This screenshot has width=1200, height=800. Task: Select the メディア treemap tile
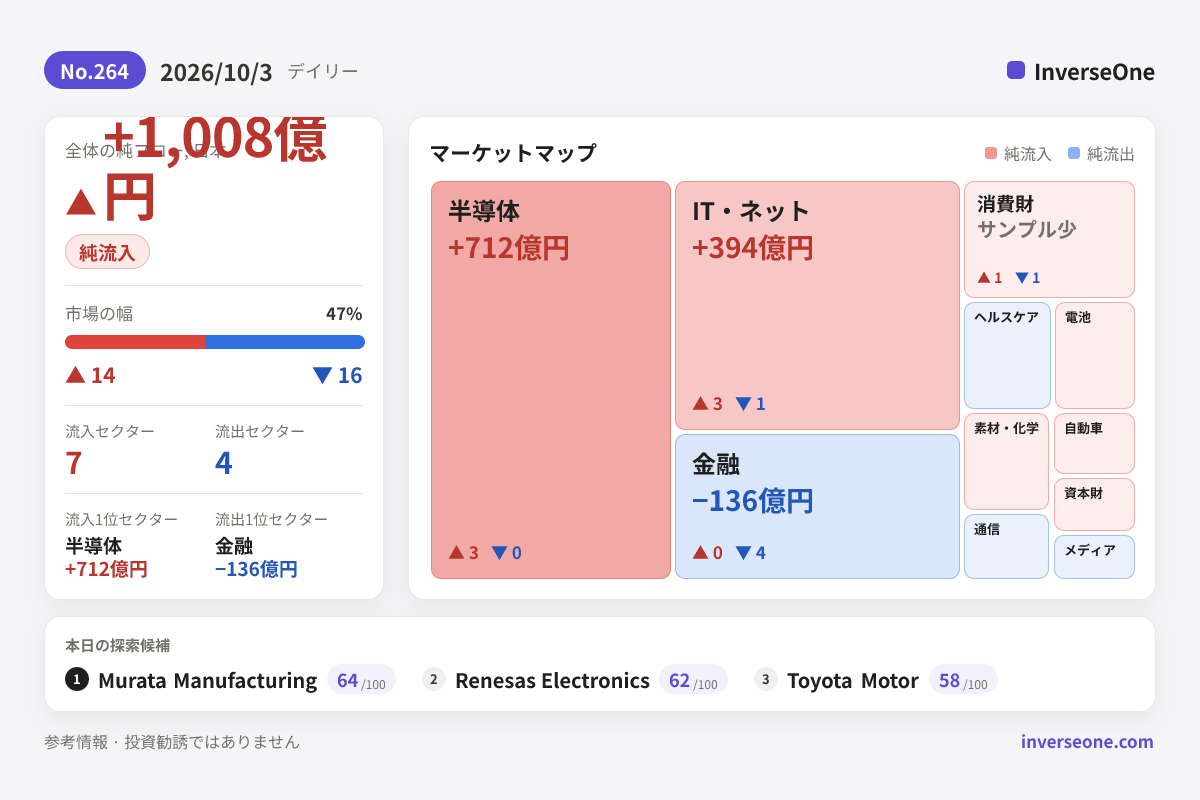[x=1094, y=557]
